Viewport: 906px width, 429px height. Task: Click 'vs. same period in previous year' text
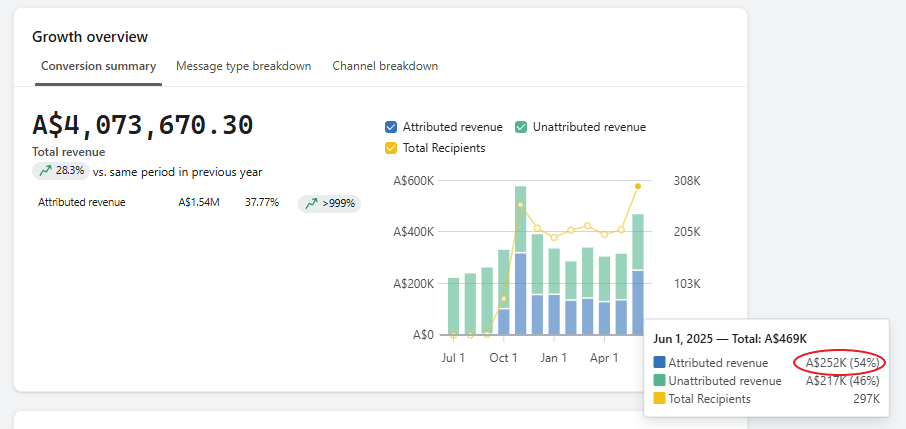(x=177, y=172)
